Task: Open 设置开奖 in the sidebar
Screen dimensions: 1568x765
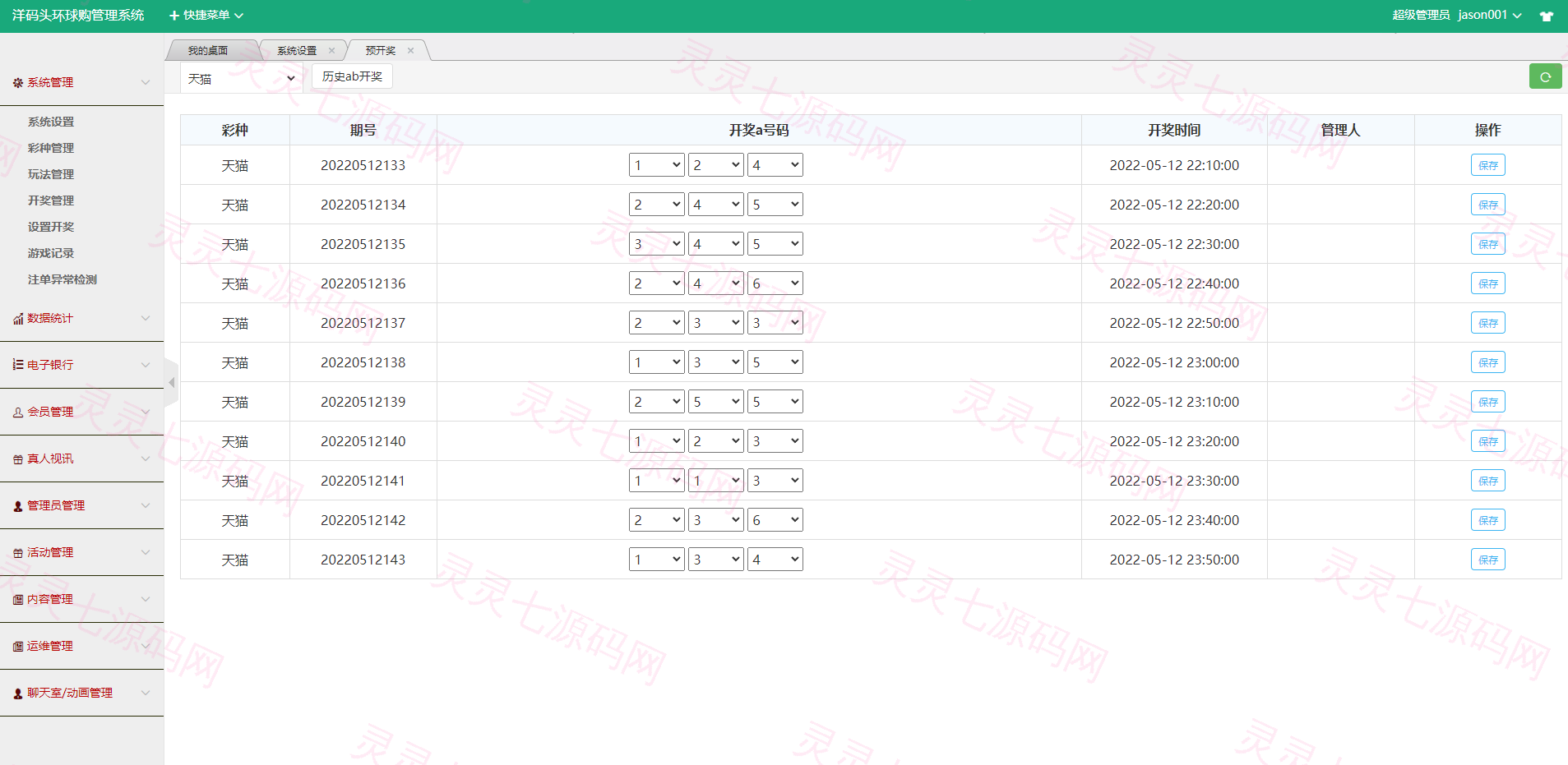Action: 51,227
